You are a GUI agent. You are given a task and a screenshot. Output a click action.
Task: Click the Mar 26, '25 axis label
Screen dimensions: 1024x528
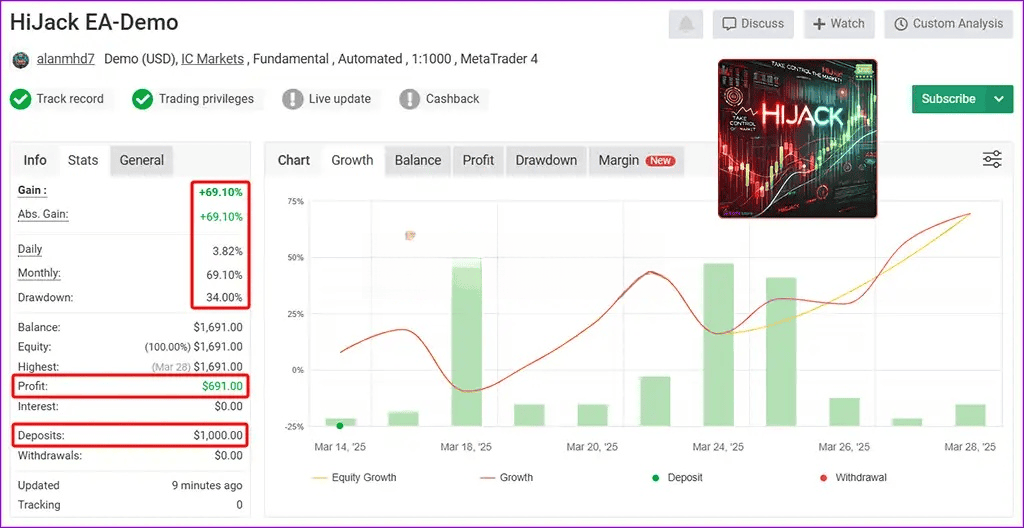844,448
